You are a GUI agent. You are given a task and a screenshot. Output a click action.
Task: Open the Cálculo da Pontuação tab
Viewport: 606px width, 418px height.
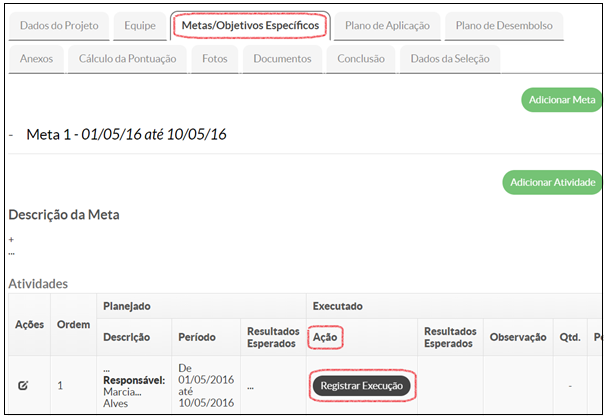(x=127, y=59)
